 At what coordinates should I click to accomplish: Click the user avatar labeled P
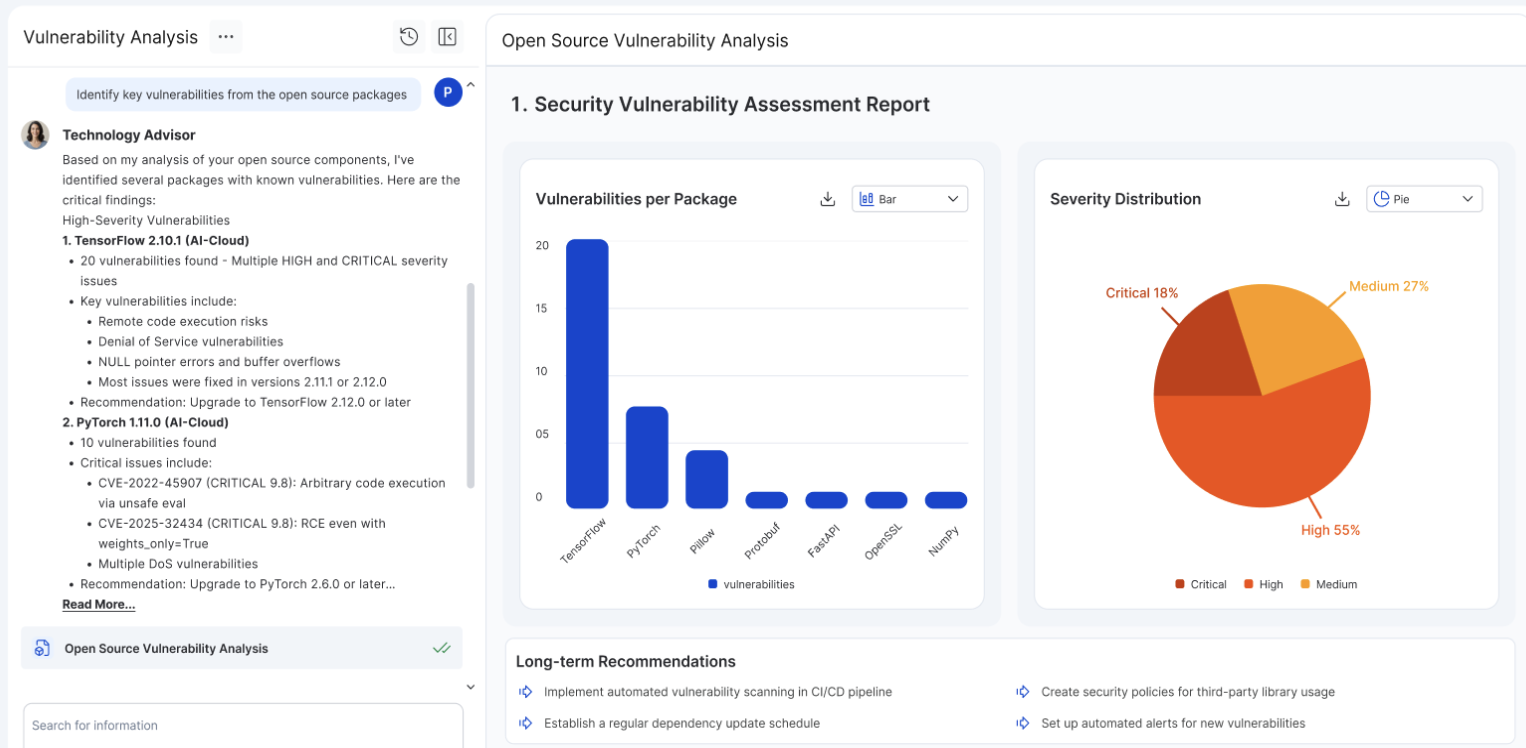point(448,93)
